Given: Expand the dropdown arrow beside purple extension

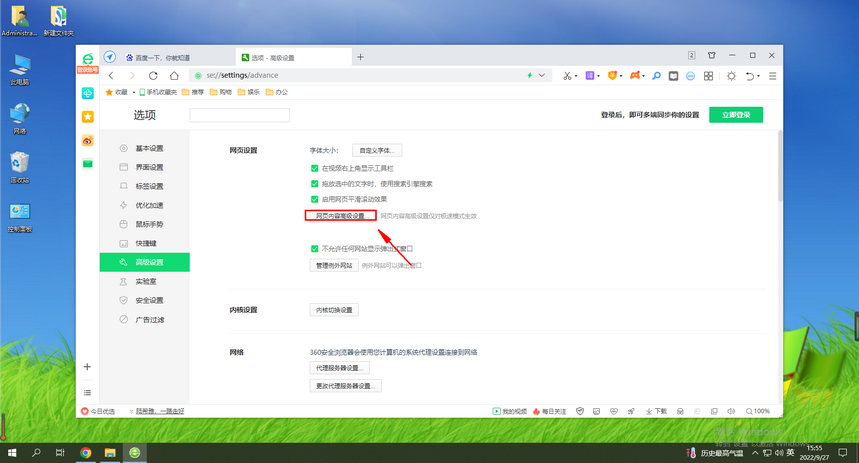Looking at the screenshot, I should coord(598,76).
